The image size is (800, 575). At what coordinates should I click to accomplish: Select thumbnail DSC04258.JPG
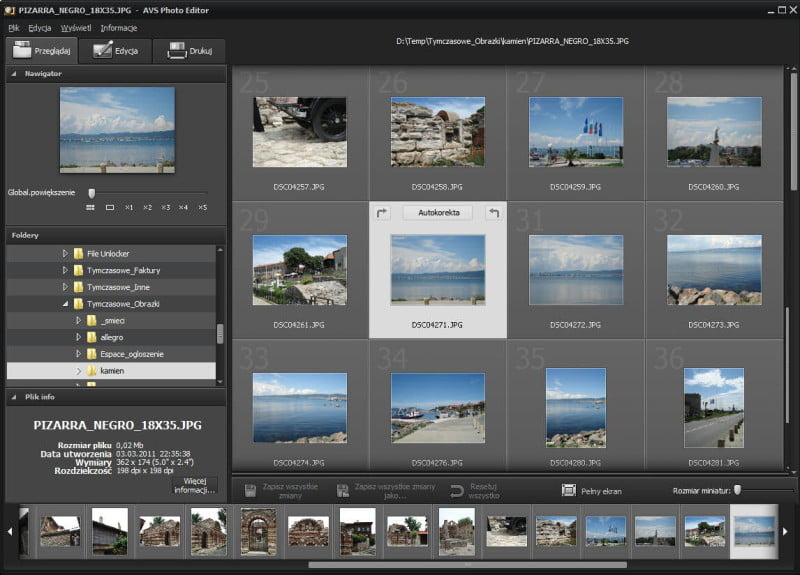tap(438, 132)
